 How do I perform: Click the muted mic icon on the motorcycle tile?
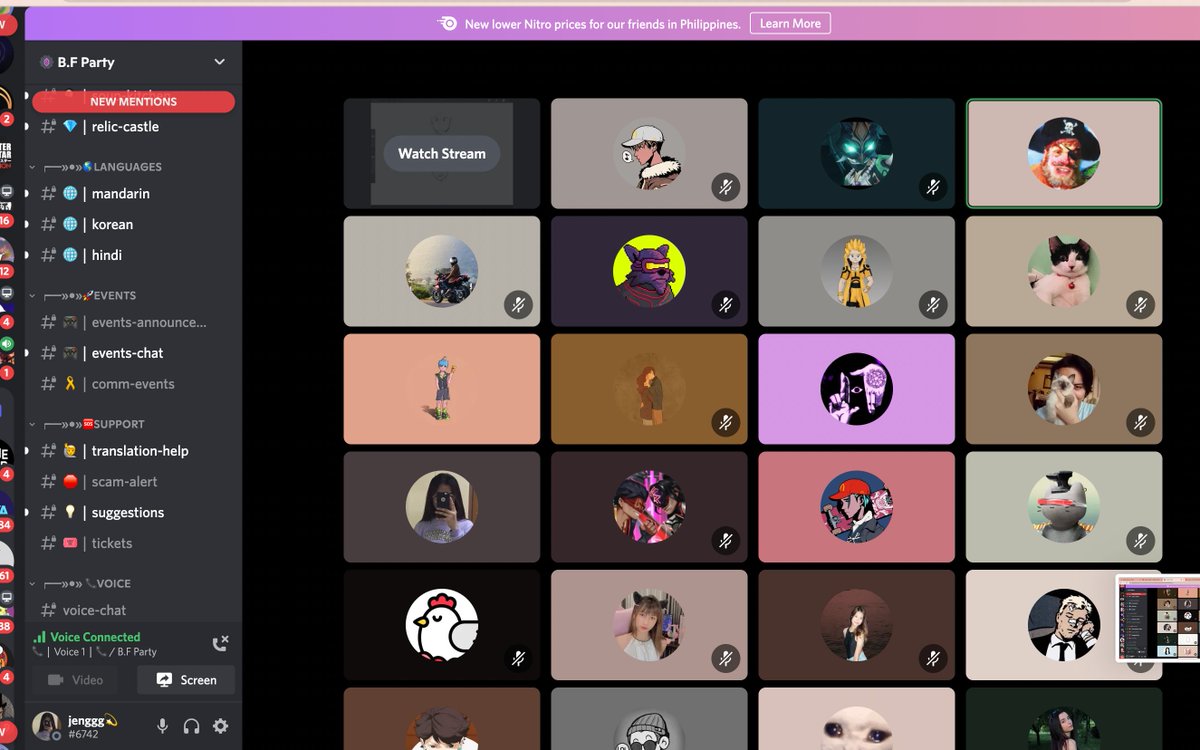tap(518, 304)
